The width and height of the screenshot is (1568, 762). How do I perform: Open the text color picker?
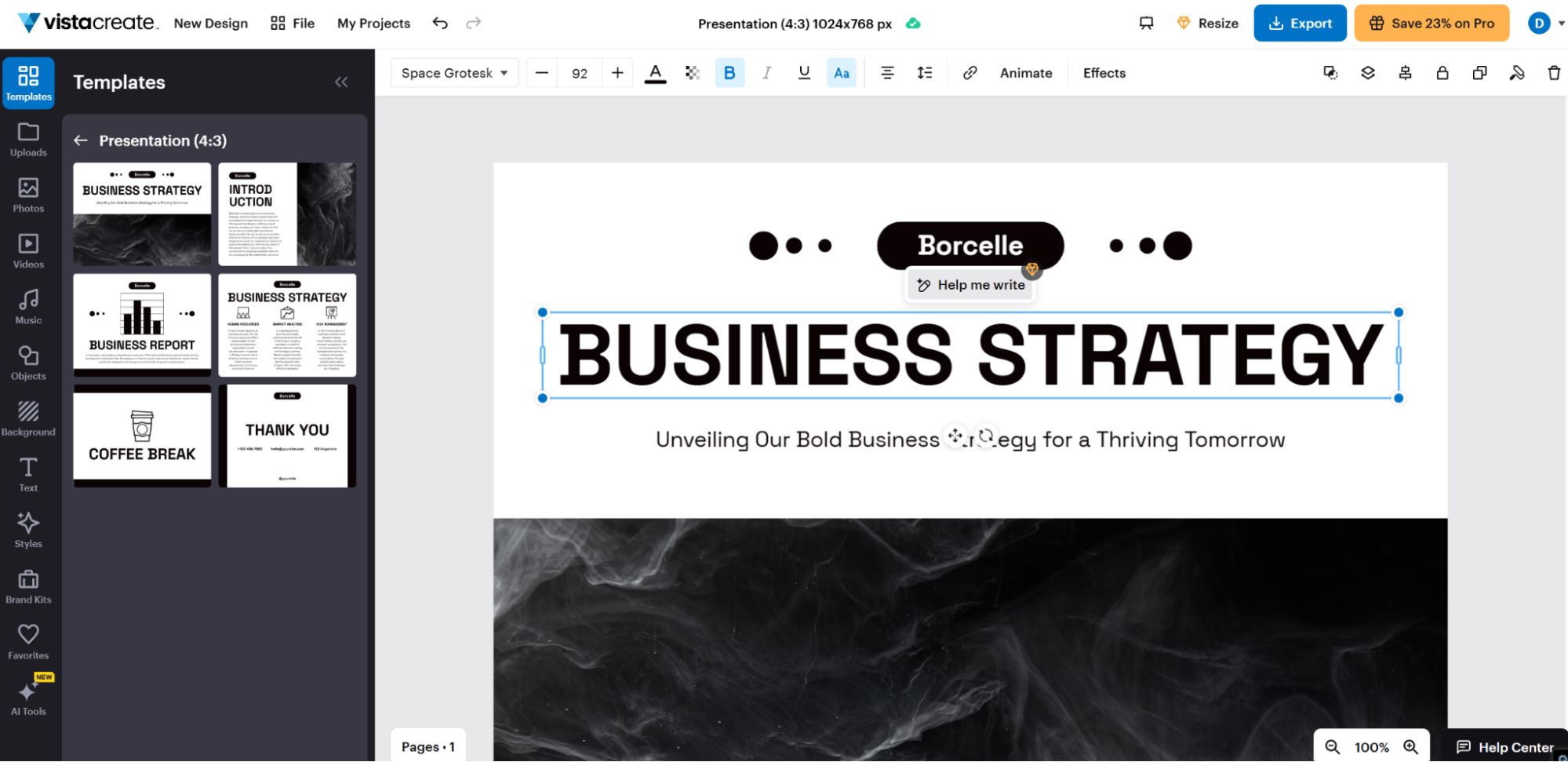click(x=655, y=73)
